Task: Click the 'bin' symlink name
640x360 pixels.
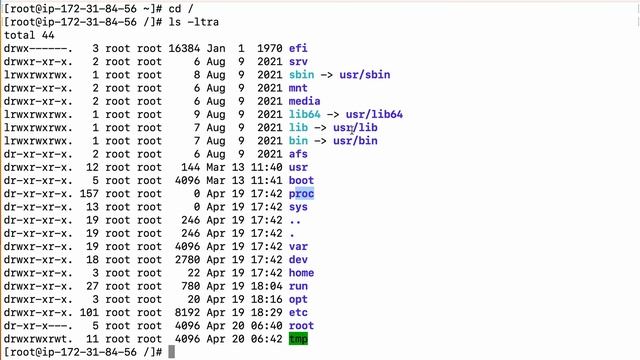Action: point(298,141)
